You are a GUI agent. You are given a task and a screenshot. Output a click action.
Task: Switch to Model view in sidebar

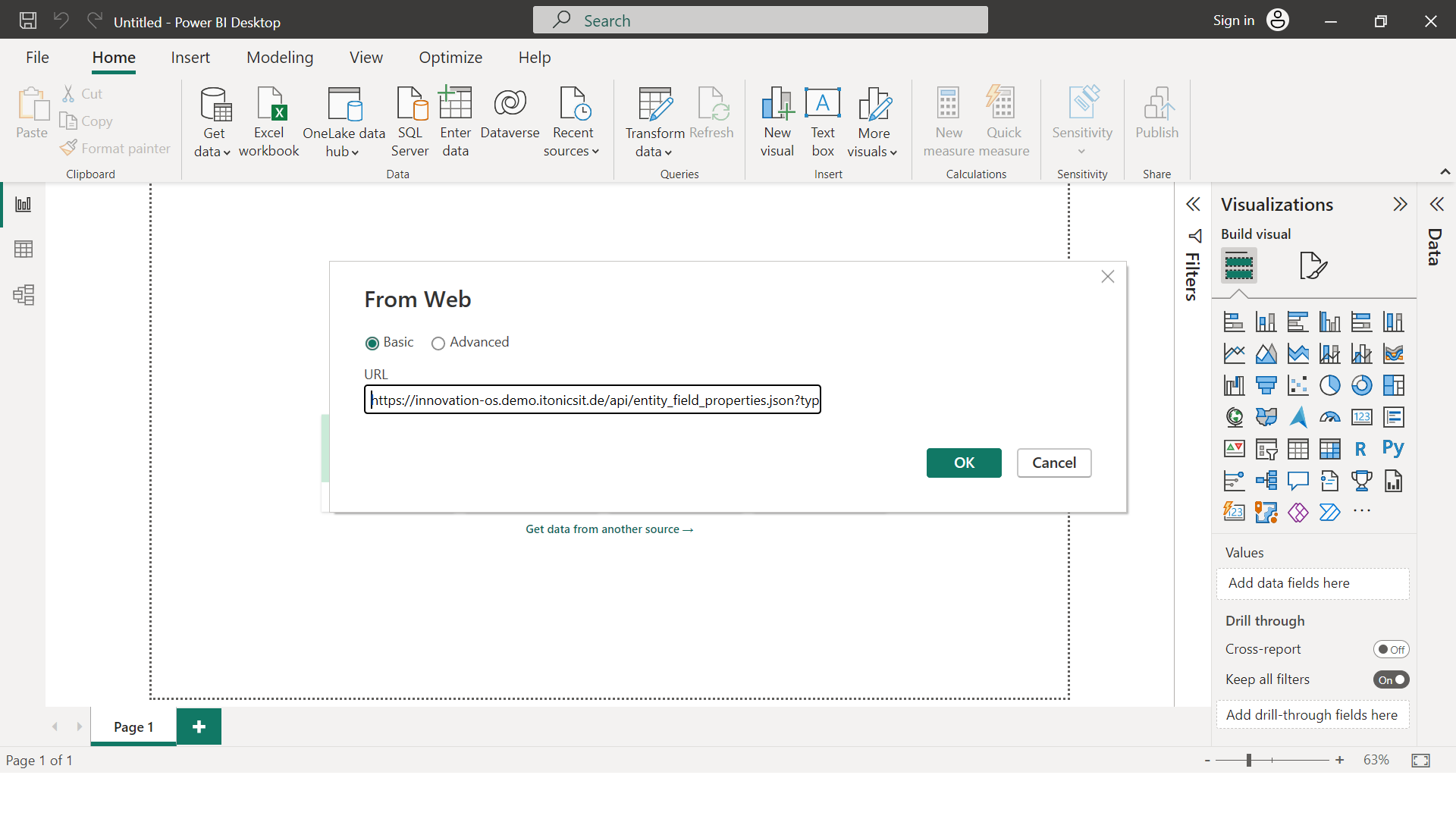(24, 295)
